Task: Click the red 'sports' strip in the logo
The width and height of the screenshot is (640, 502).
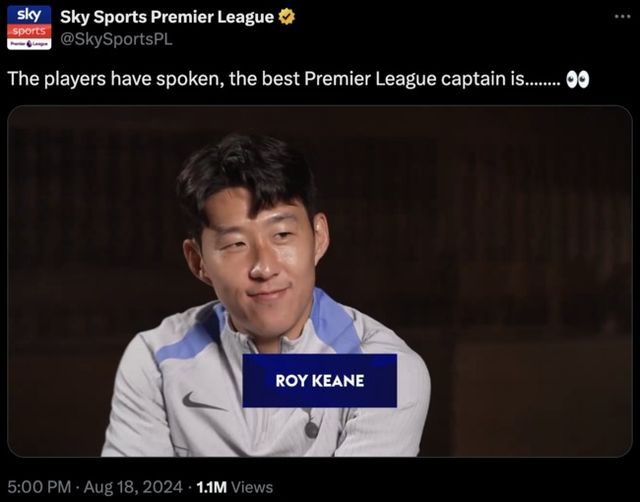Action: pos(29,31)
